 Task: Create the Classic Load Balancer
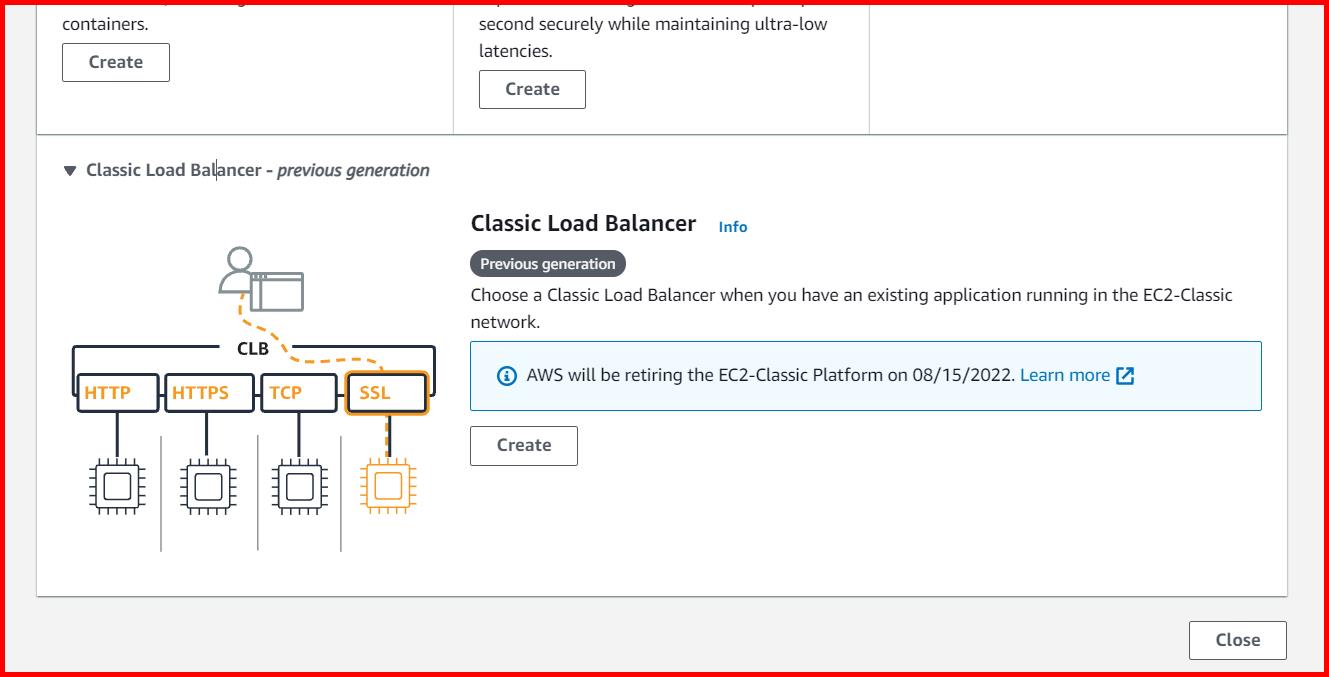(523, 445)
